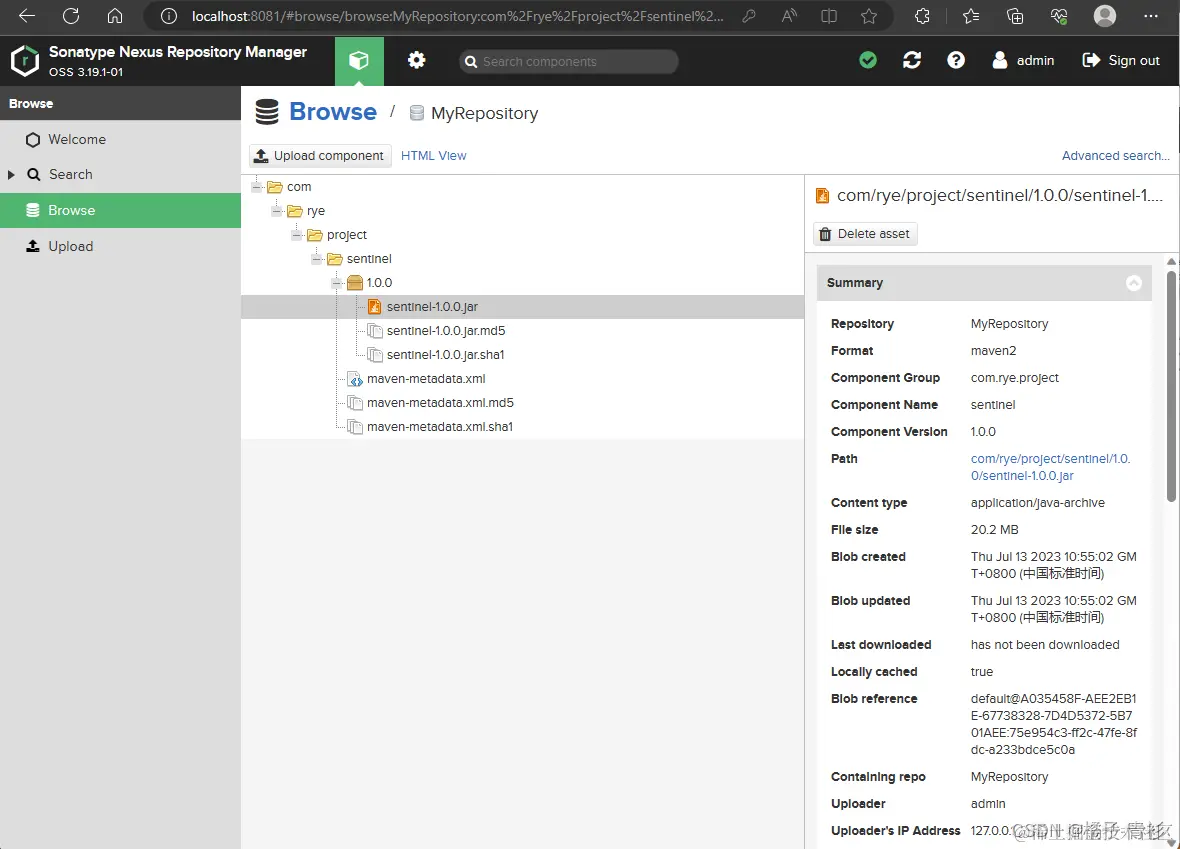
Task: Open browser extensions puzzle icon
Action: [923, 16]
